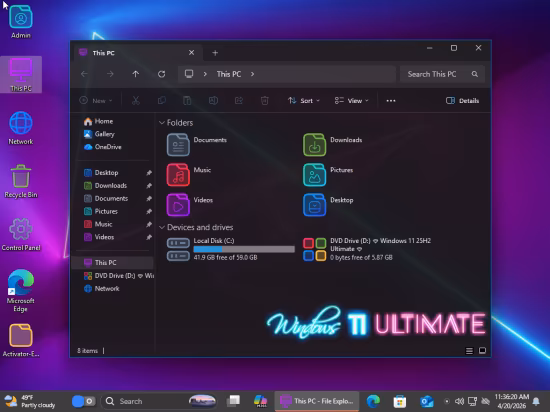Go to Home in navigation pane
The height and width of the screenshot is (412, 550).
98,121
